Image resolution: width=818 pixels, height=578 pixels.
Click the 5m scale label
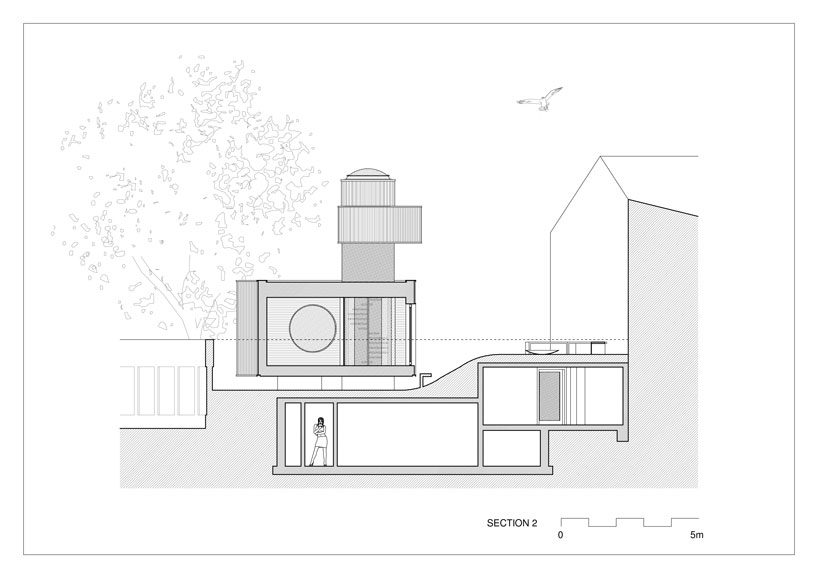click(696, 535)
